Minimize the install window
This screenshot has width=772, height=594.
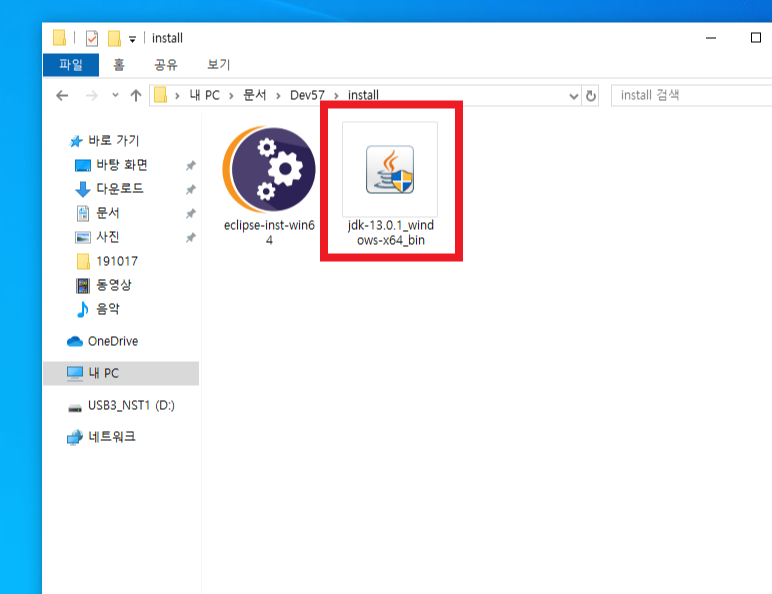[710, 38]
